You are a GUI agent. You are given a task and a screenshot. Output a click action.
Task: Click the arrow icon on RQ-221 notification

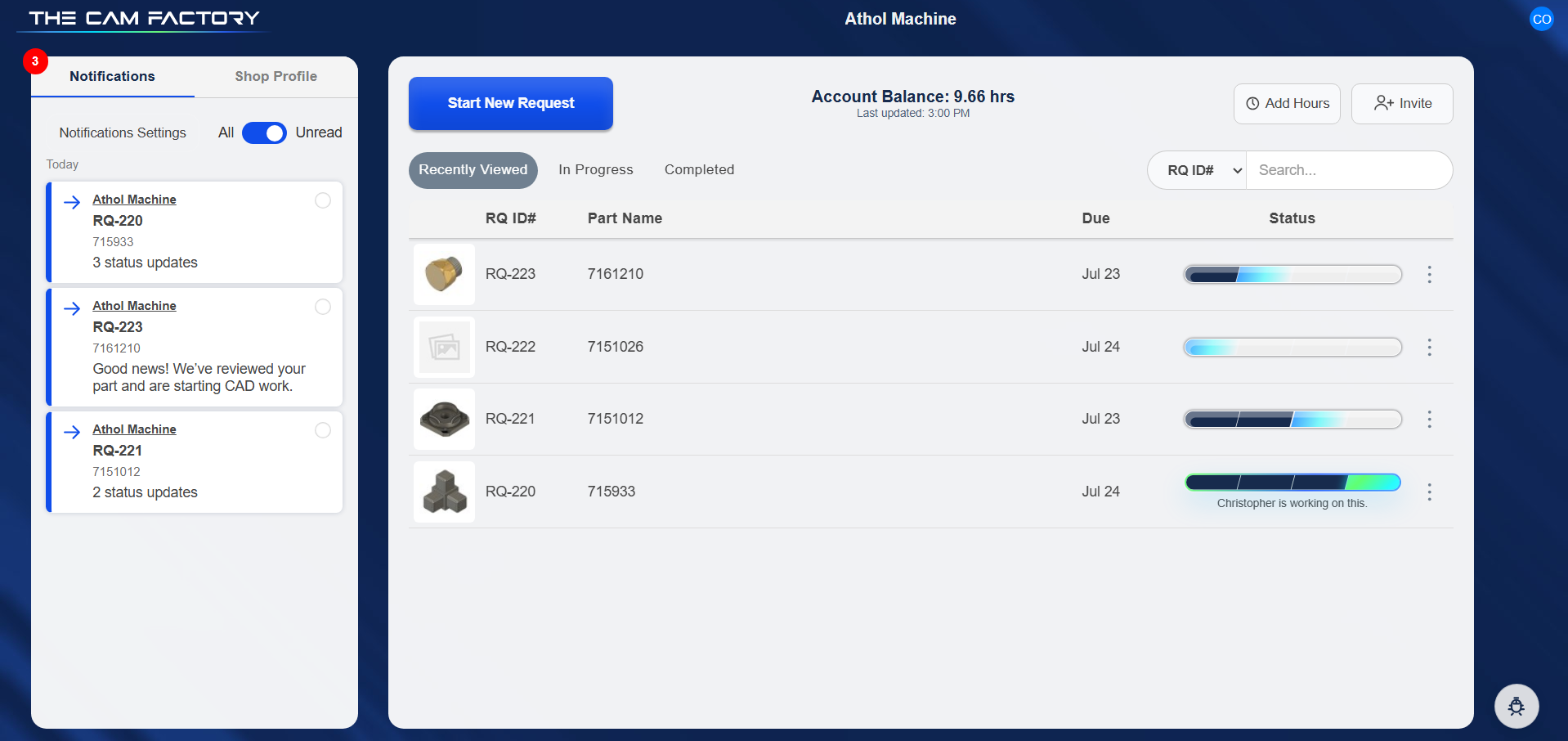(72, 432)
